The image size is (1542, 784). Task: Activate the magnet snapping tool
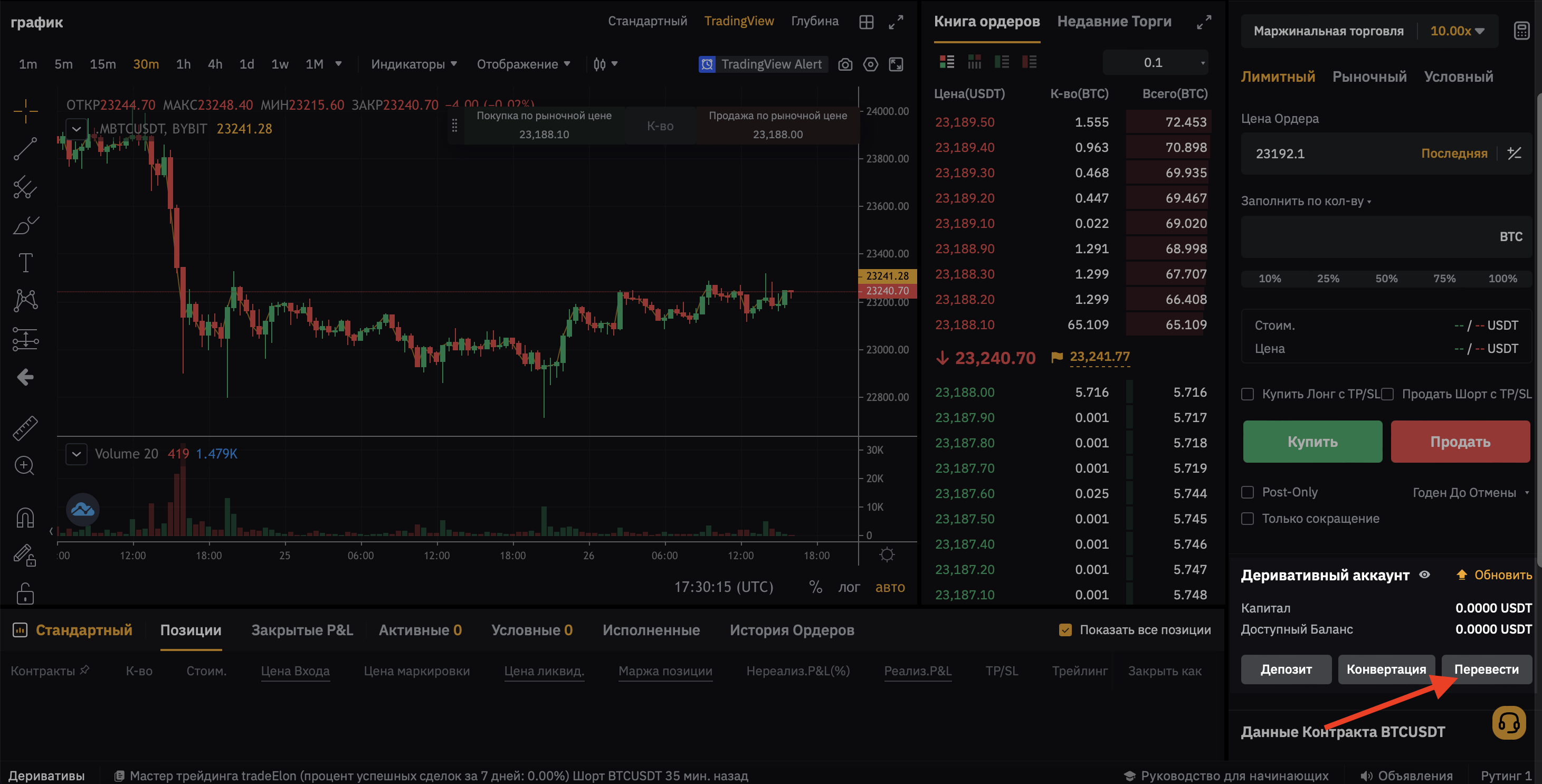pyautogui.click(x=25, y=517)
